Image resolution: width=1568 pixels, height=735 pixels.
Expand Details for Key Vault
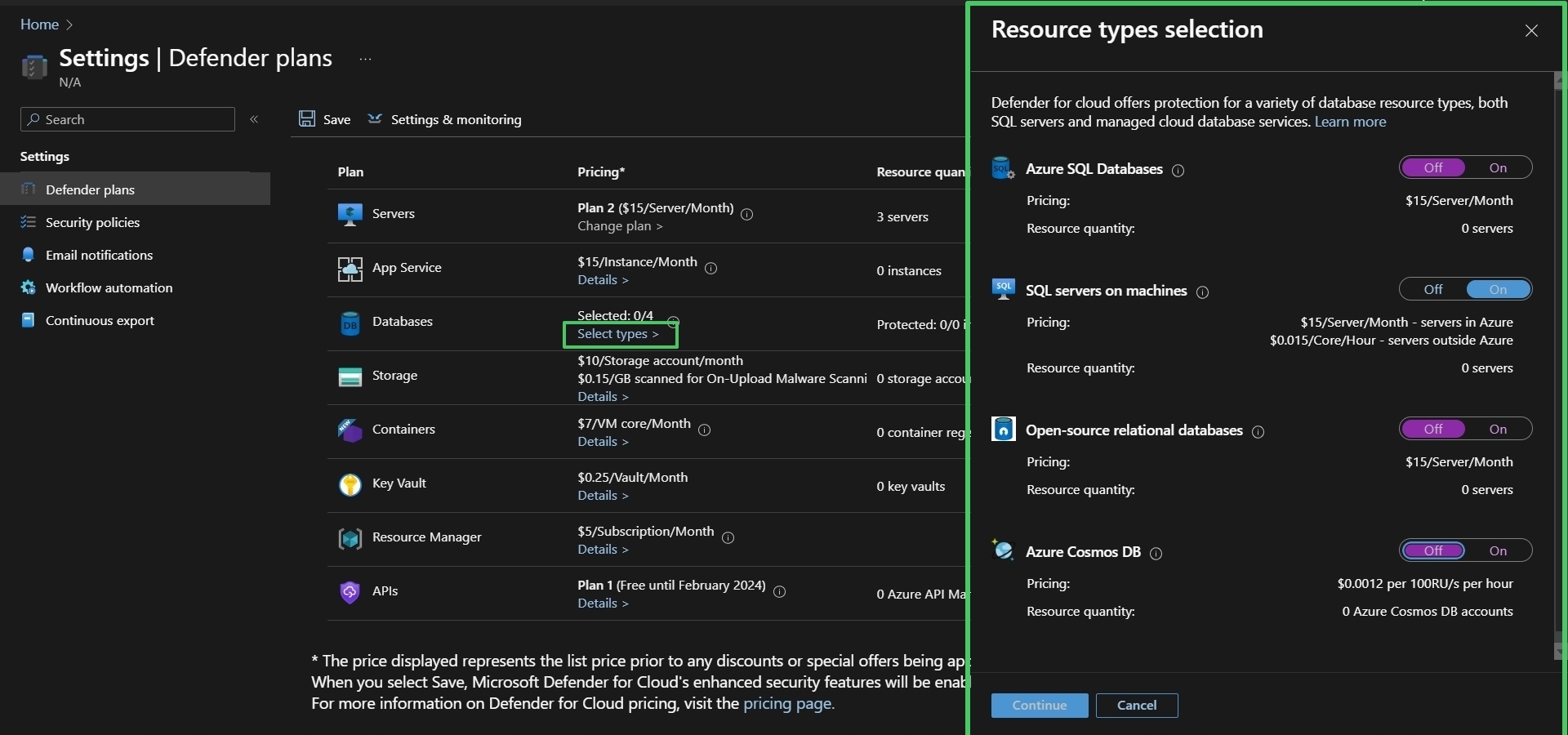click(603, 496)
